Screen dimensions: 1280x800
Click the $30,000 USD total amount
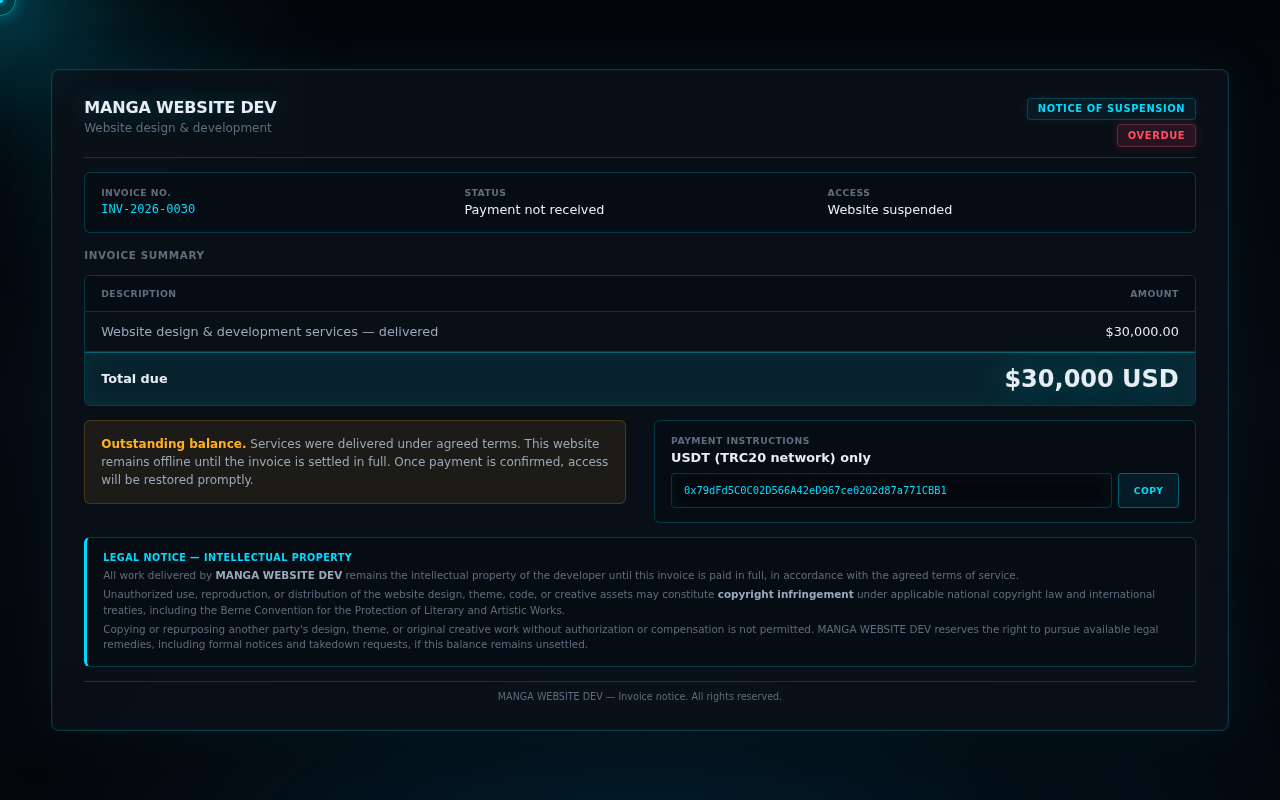(x=1091, y=379)
